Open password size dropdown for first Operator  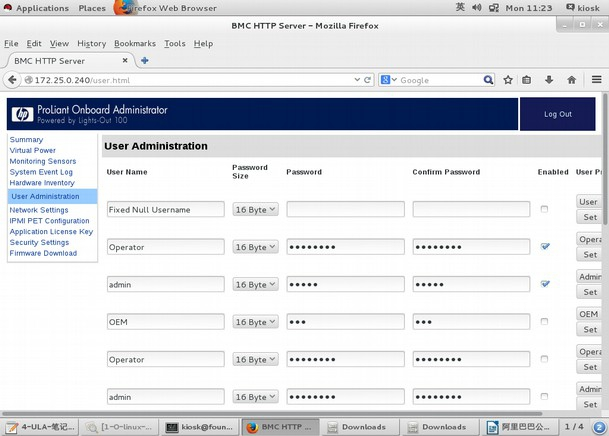pos(256,247)
